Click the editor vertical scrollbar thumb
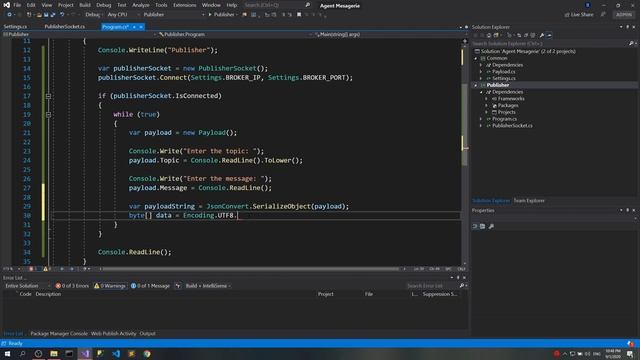Viewport: 640px width, 360px height. coord(464,124)
